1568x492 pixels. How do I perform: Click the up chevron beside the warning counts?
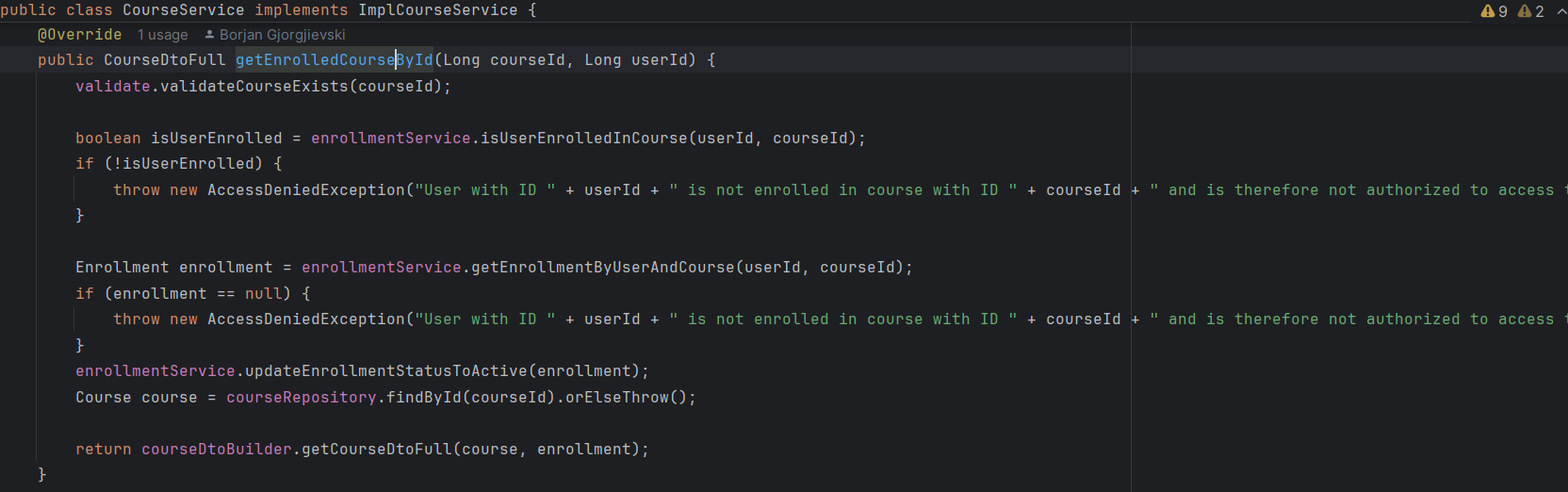(1561, 11)
